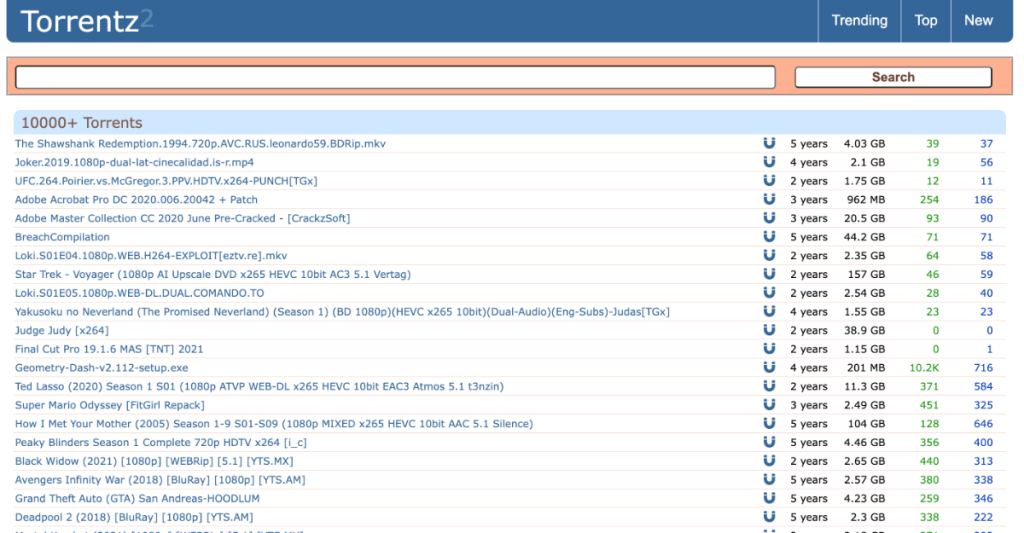Open Final Cut Pro 19.1.6 link
This screenshot has width=1024, height=533.
coord(109,349)
